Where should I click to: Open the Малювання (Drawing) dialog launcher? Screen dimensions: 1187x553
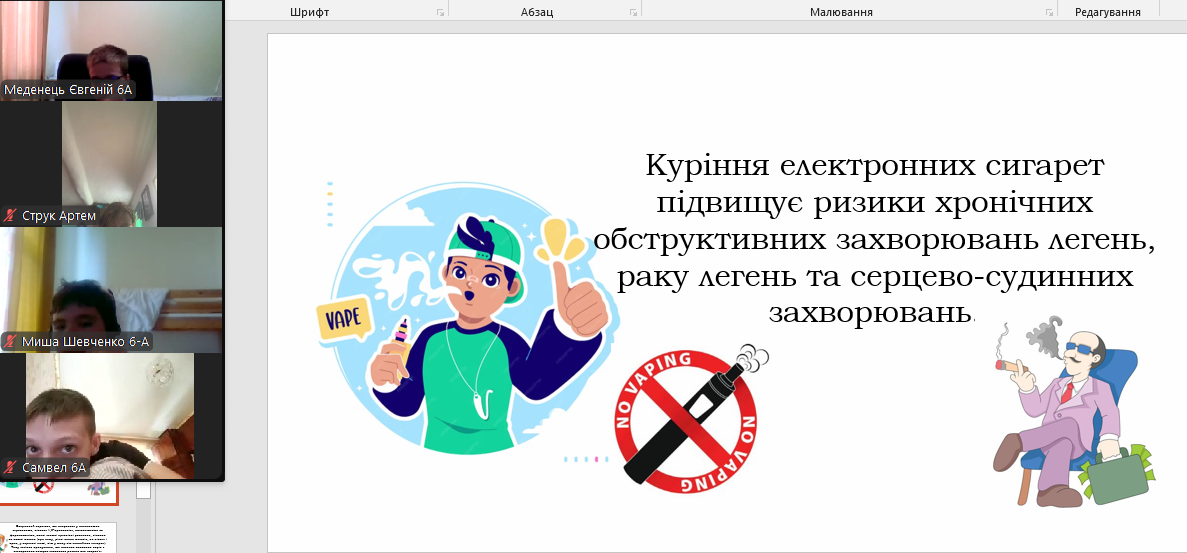click(1049, 13)
